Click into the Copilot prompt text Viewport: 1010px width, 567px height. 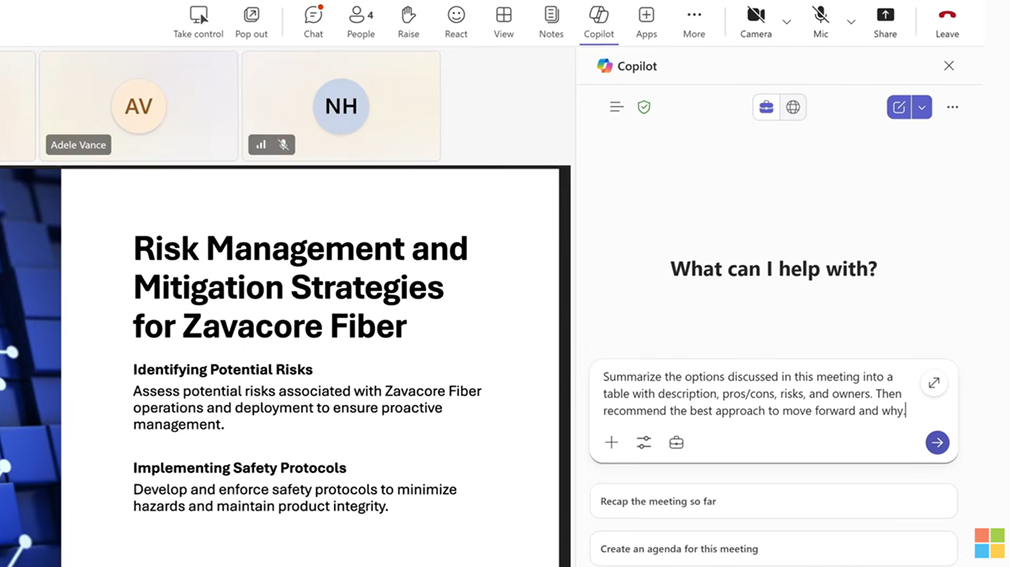tap(754, 394)
